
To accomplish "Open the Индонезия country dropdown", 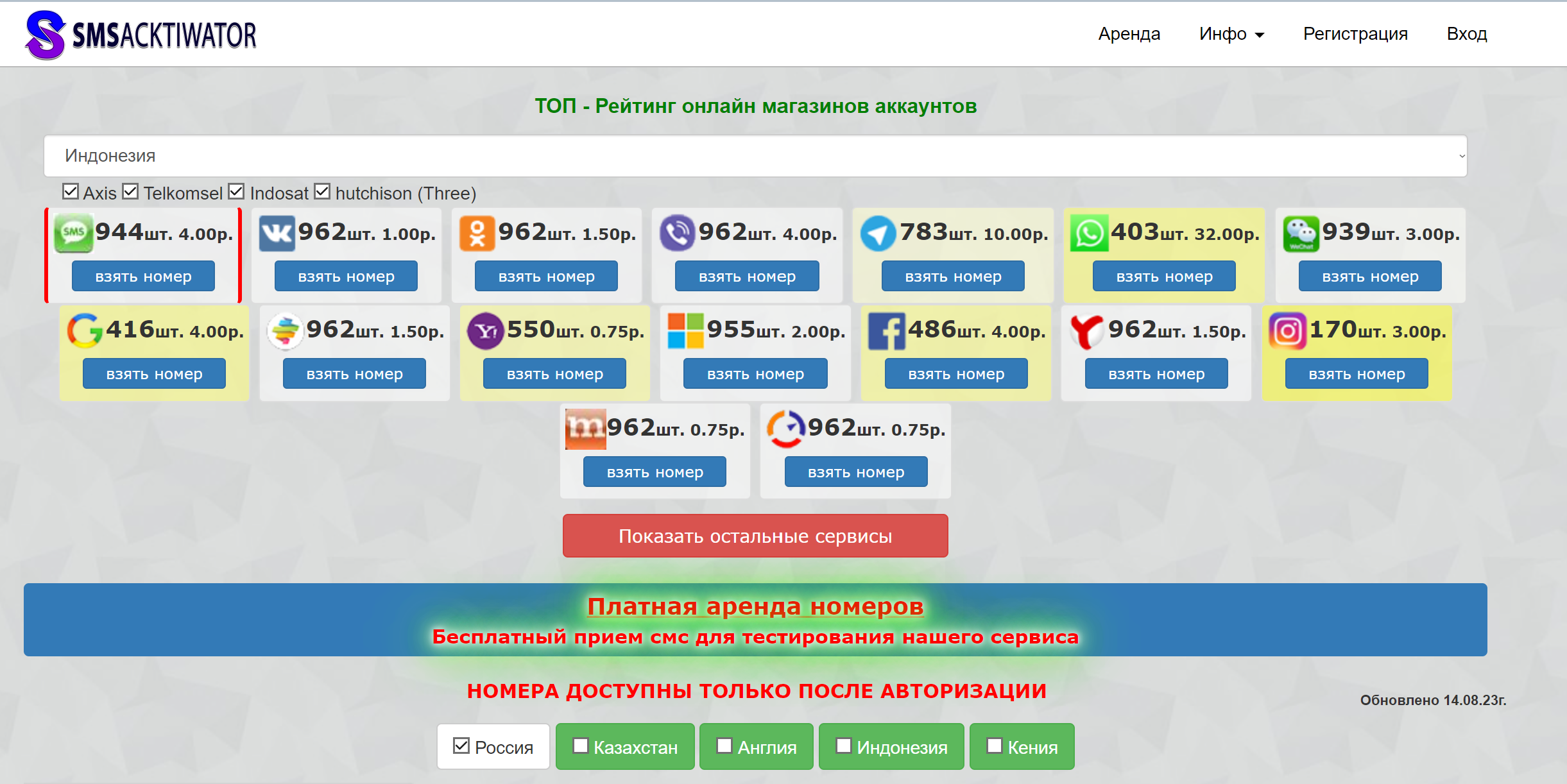I will coord(755,156).
